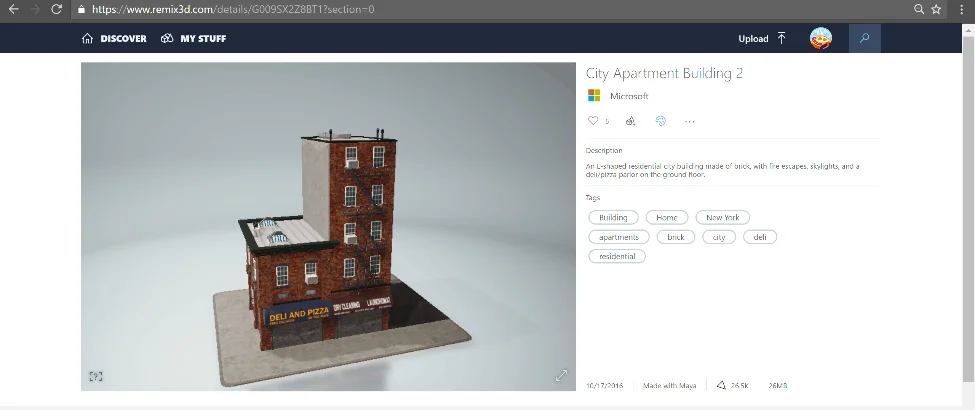The width and height of the screenshot is (975, 410).
Task: Click the 3D building model viewer
Action: tap(328, 226)
